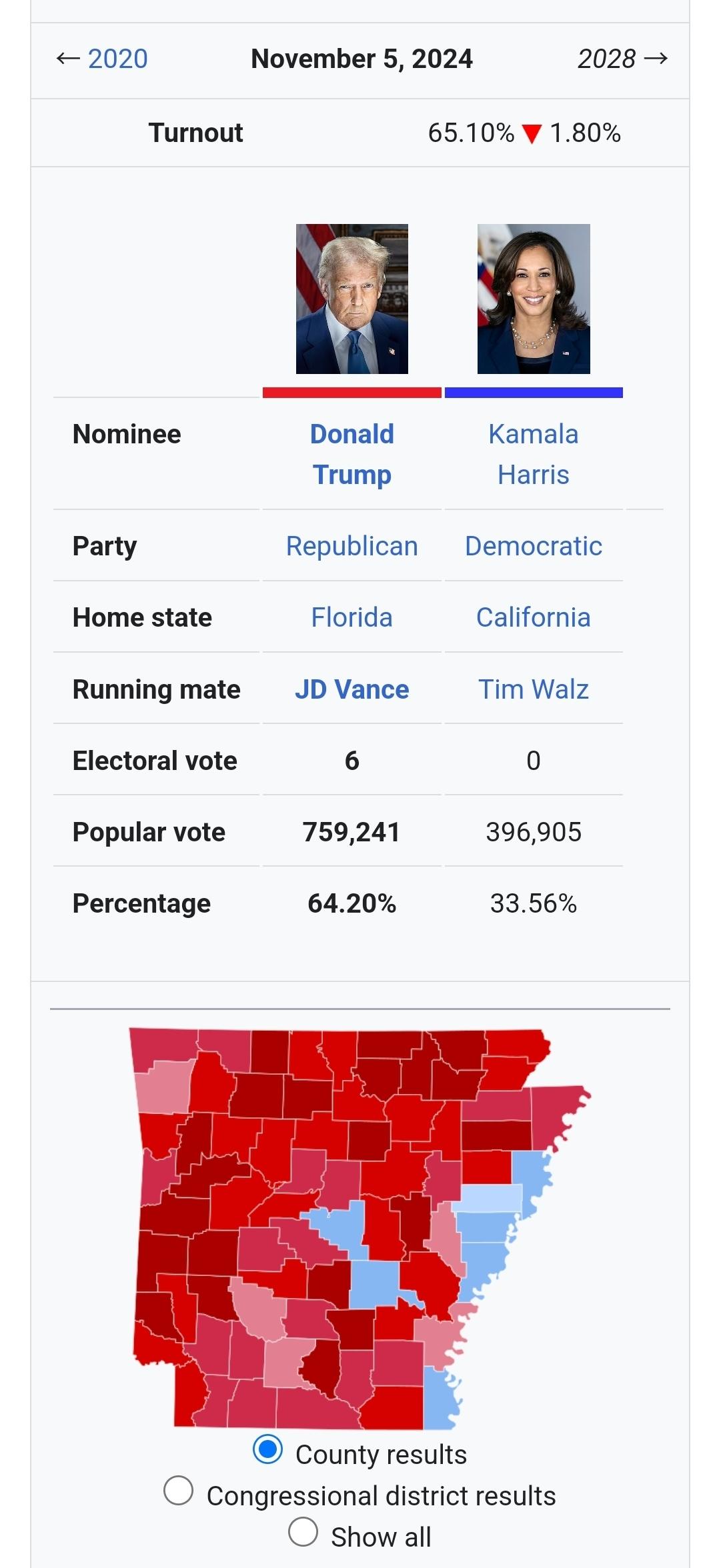
Task: Select the County results radio button
Action: pyautogui.click(x=267, y=1449)
